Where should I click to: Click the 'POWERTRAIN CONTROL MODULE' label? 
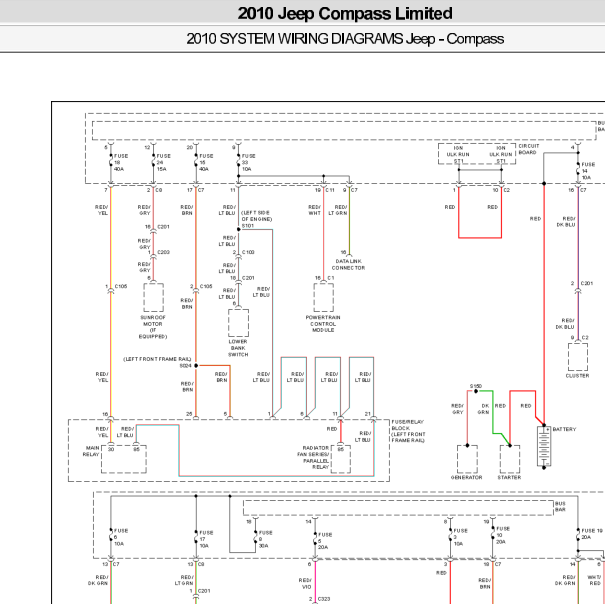[323, 324]
